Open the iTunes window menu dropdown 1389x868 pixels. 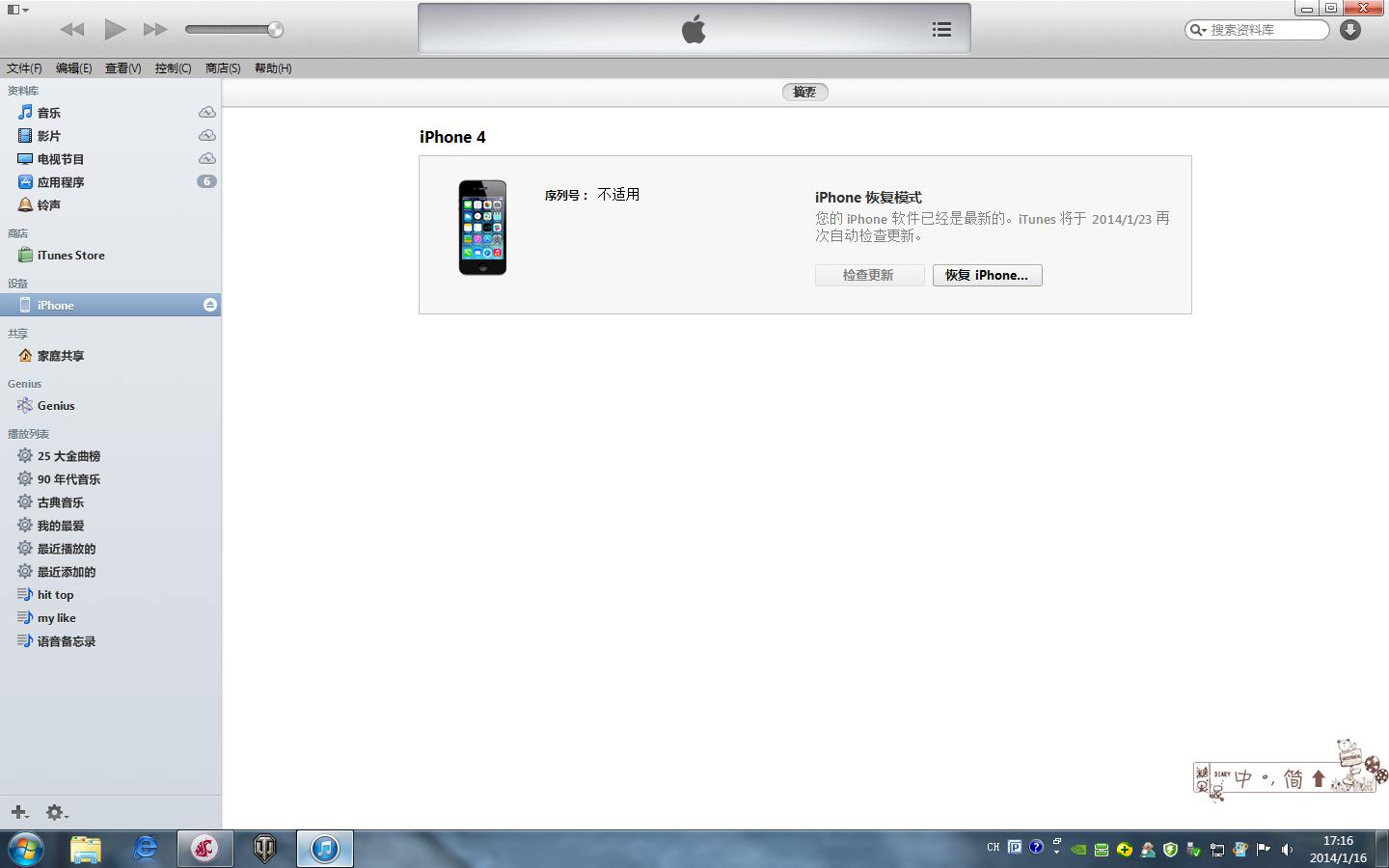[17, 10]
